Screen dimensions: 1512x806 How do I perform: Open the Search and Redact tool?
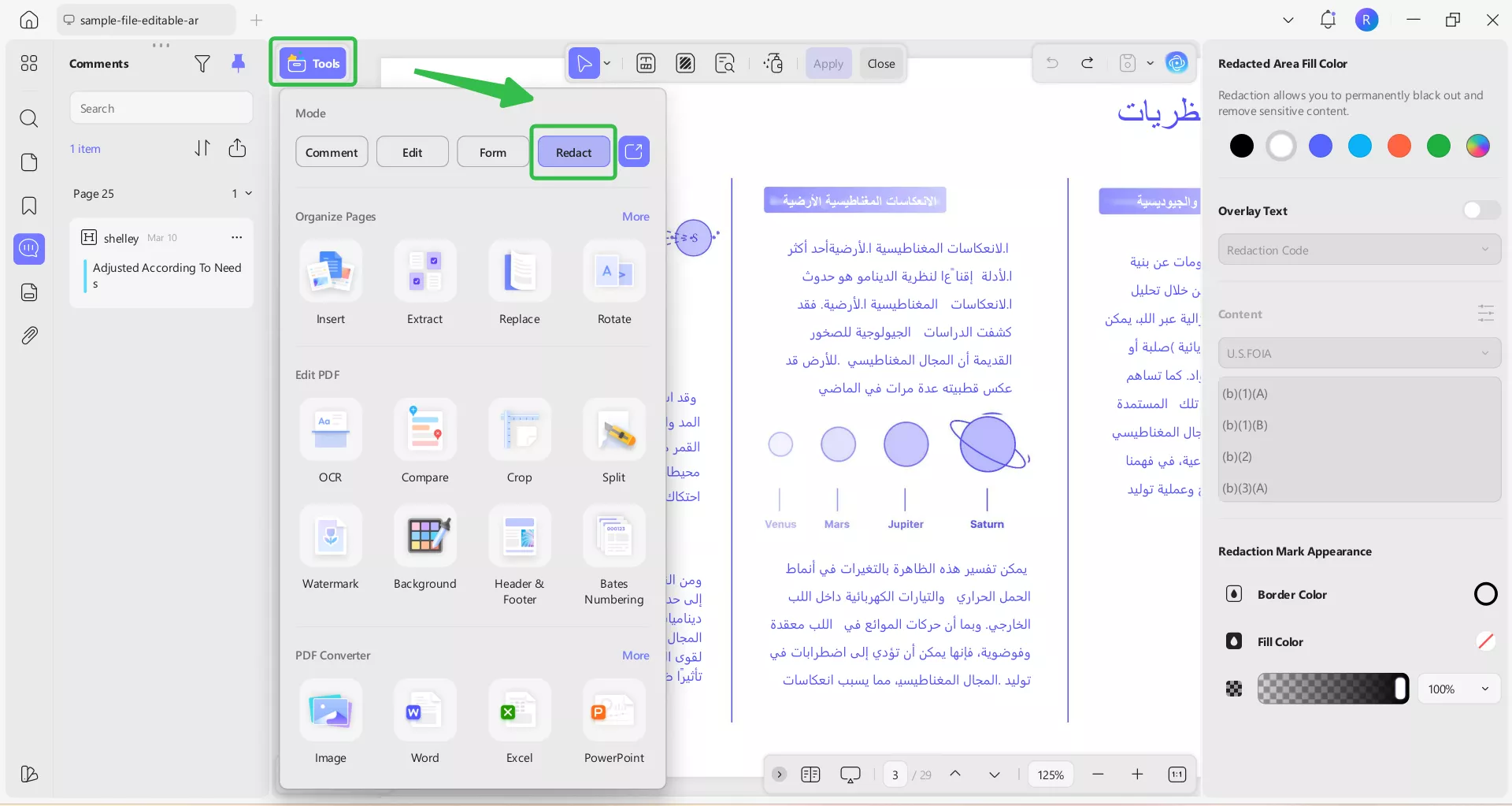click(724, 63)
